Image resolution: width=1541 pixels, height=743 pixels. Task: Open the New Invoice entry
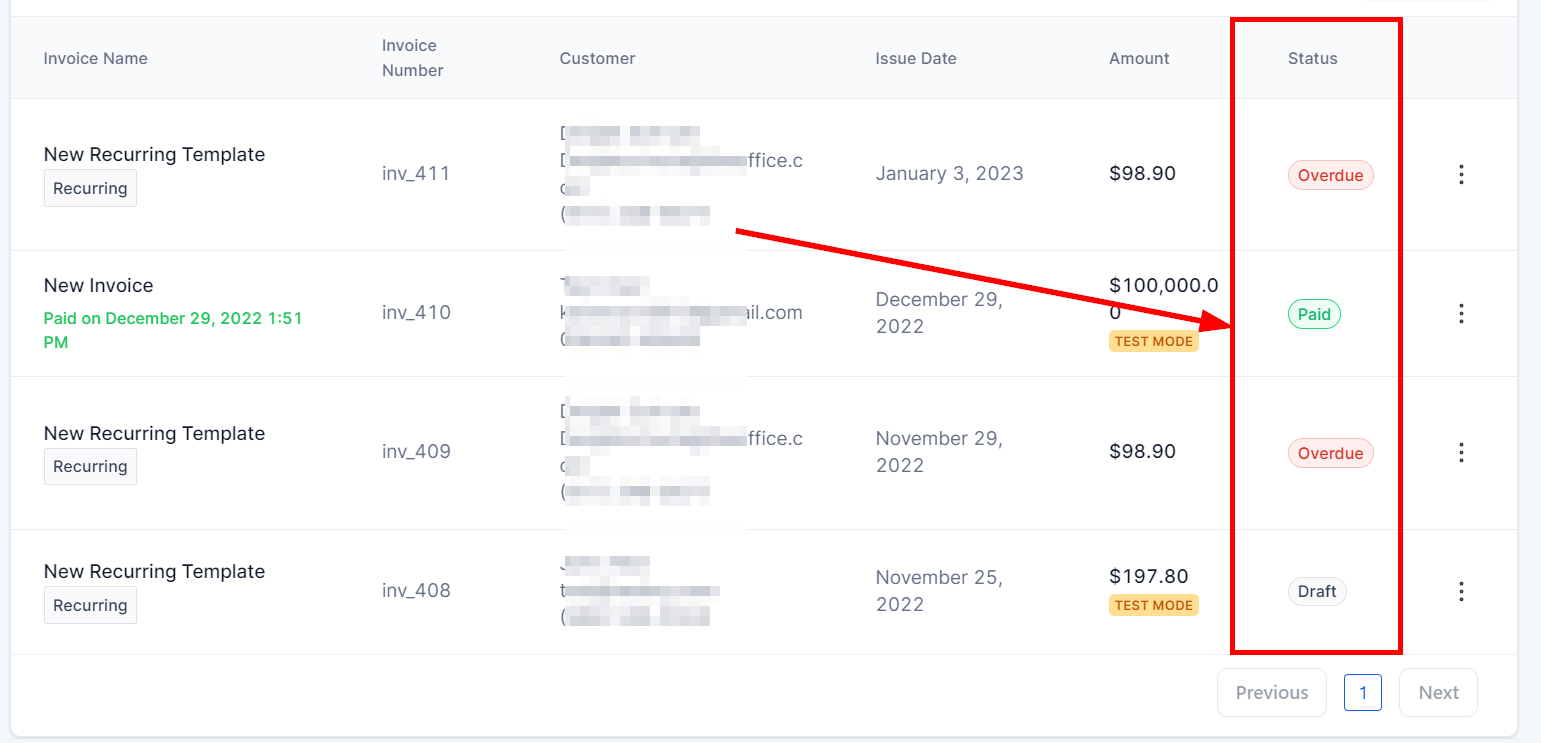click(99, 286)
